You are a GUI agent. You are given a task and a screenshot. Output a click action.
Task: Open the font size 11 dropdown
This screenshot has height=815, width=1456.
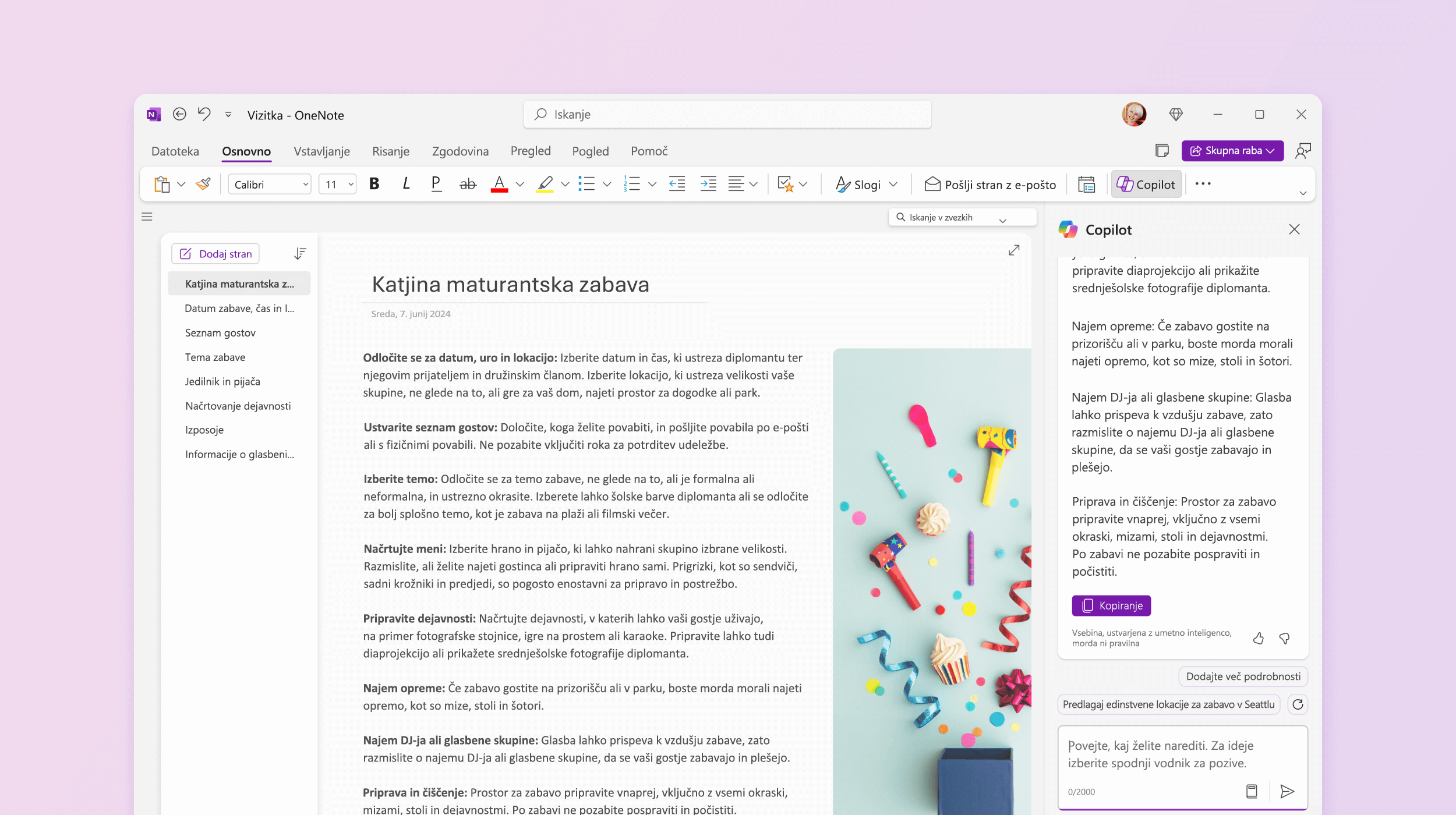pos(338,185)
